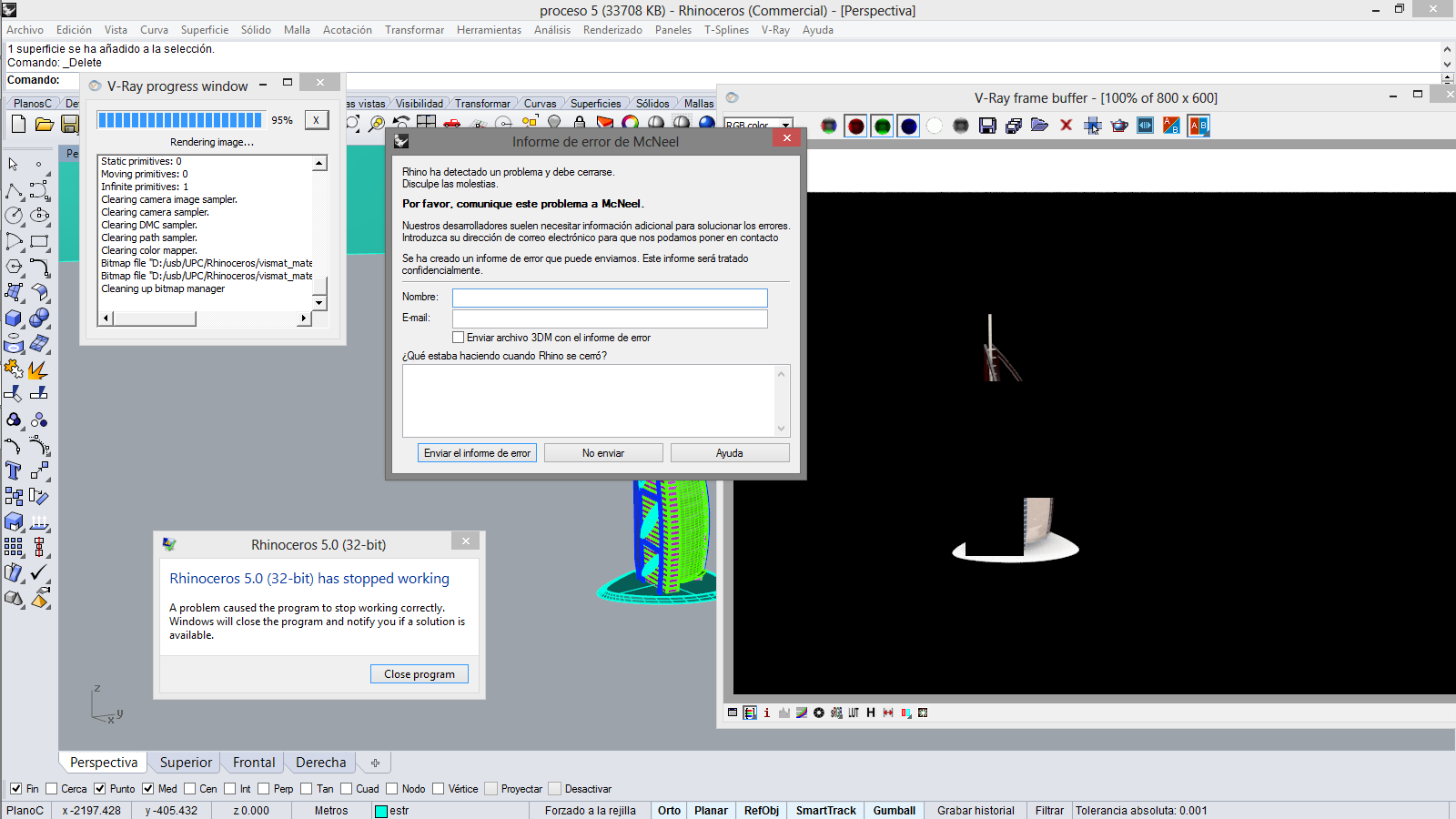Toggle Gumball in the status bar

tap(895, 811)
